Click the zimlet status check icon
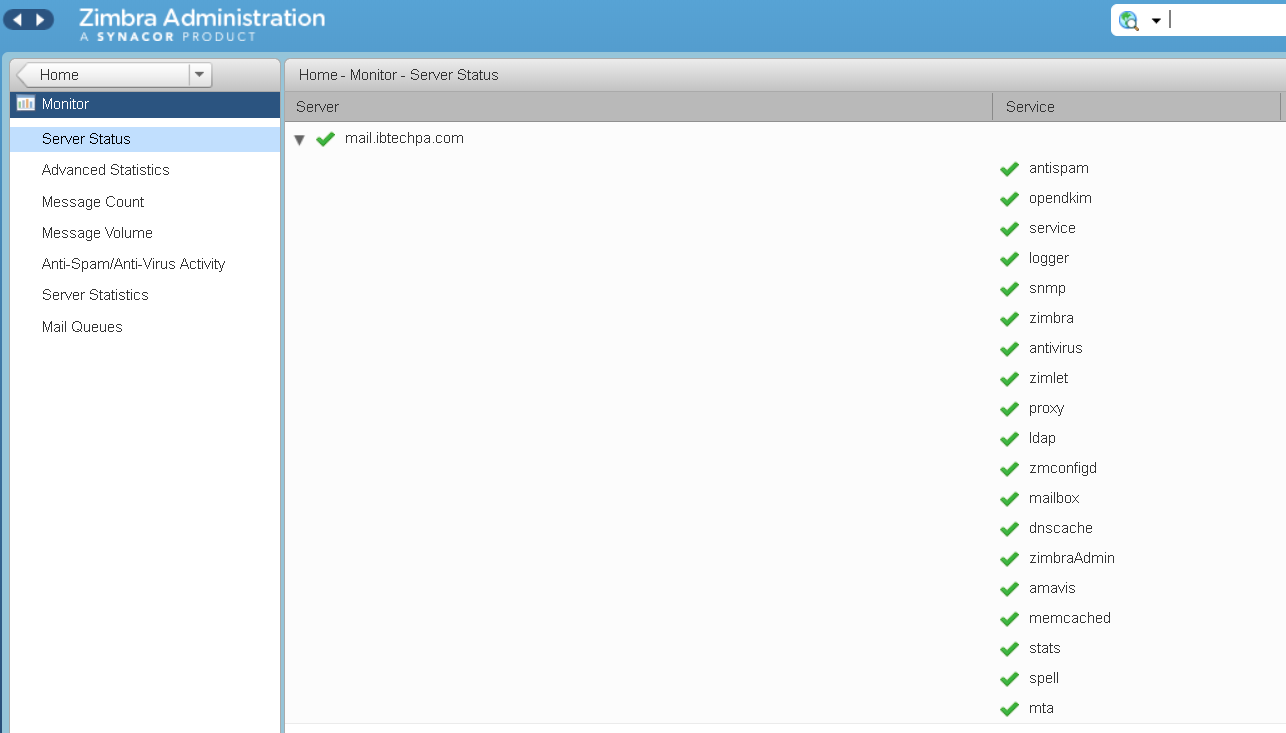Screen dimensions: 1286x733 point(1009,379)
